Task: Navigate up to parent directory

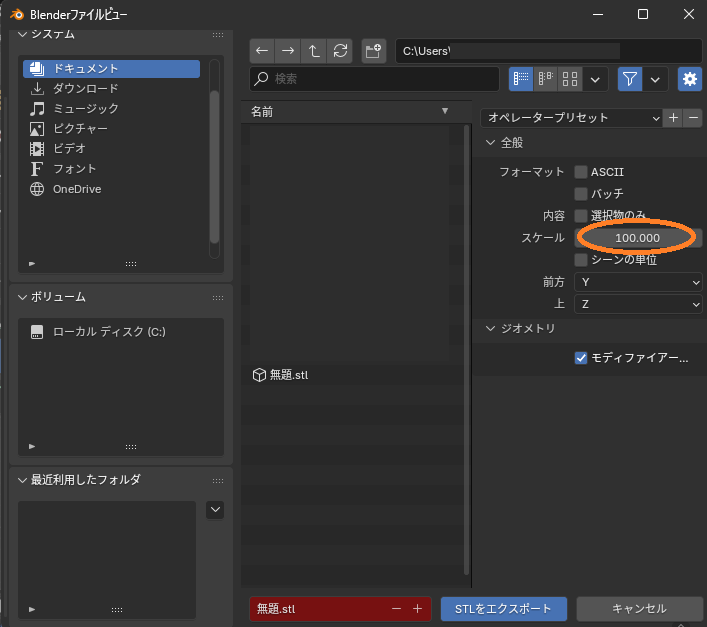Action: [x=314, y=51]
